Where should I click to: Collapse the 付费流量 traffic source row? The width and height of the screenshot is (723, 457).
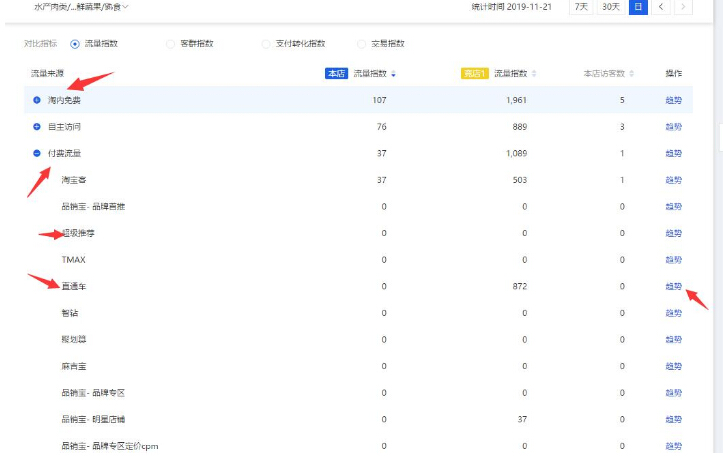tap(37, 153)
